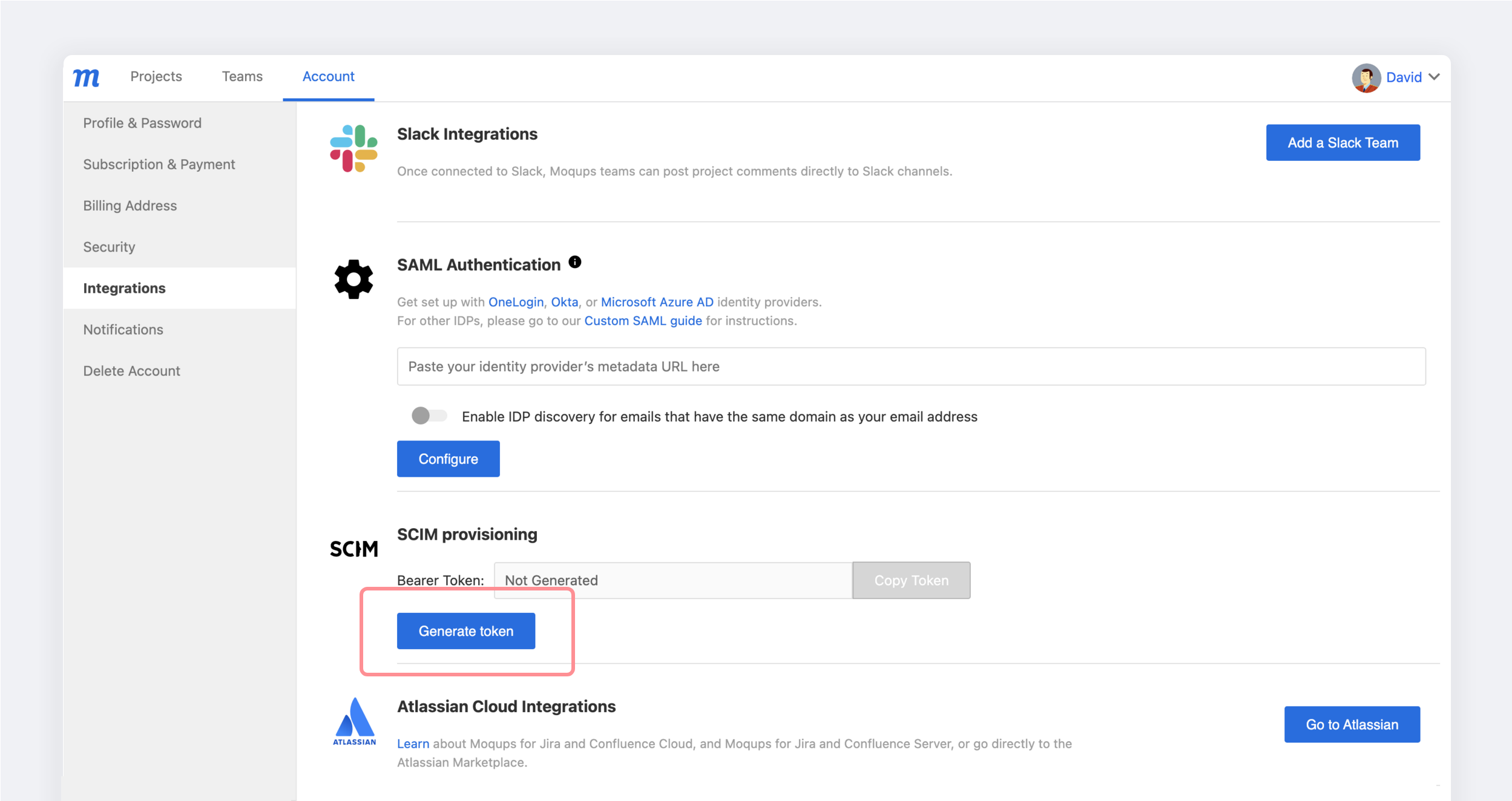Enable the IDP discovery toggle
This screenshot has height=801, width=1512.
click(x=429, y=416)
